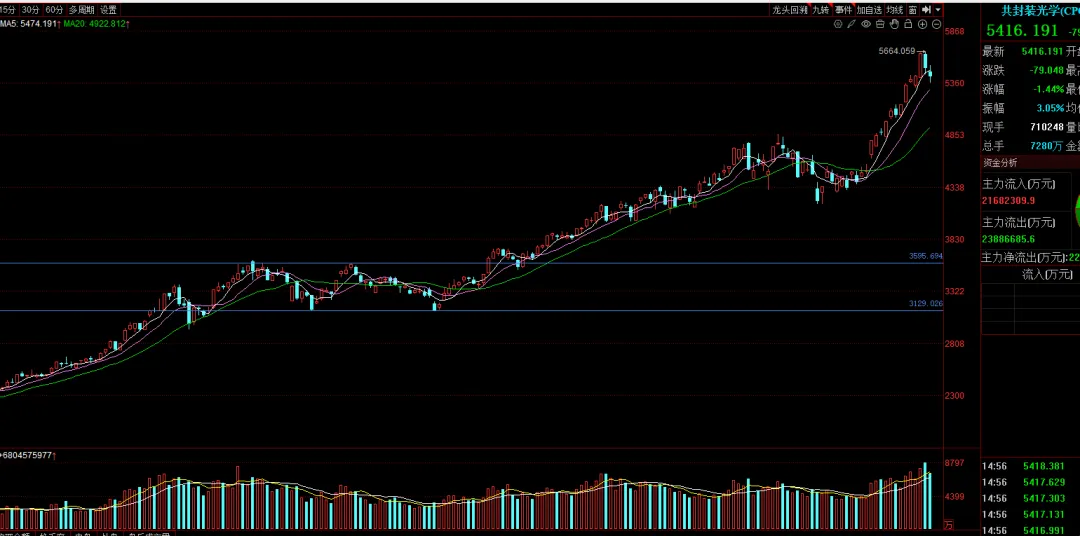Open the 事件 events button

pyautogui.click(x=844, y=10)
